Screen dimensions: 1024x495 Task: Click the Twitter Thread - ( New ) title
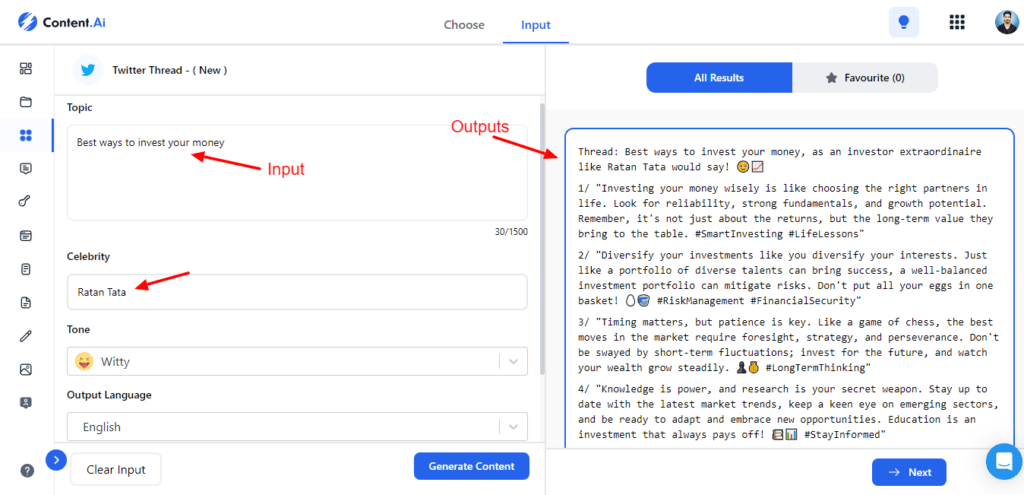coord(170,70)
